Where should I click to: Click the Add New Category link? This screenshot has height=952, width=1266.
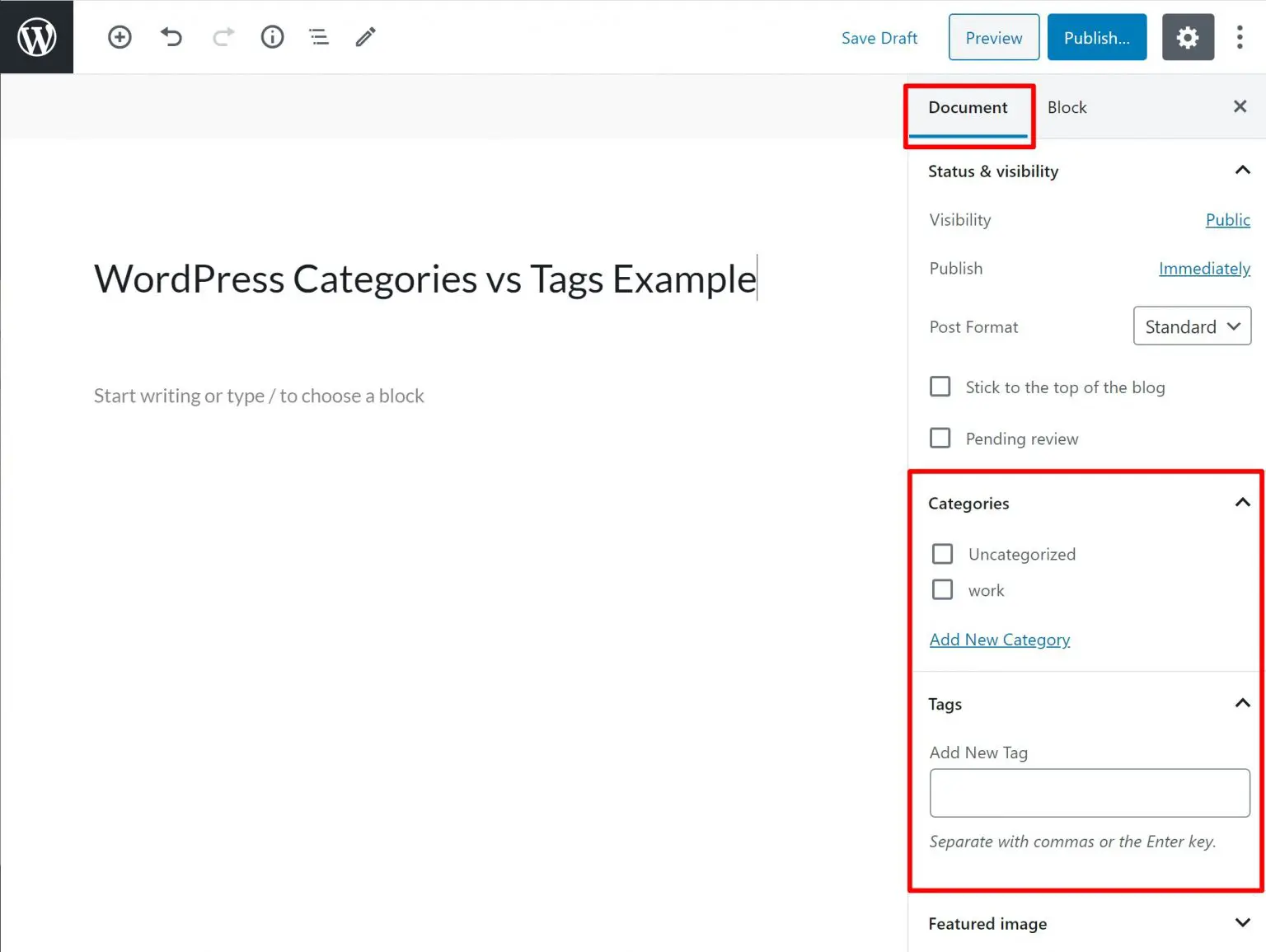click(999, 640)
